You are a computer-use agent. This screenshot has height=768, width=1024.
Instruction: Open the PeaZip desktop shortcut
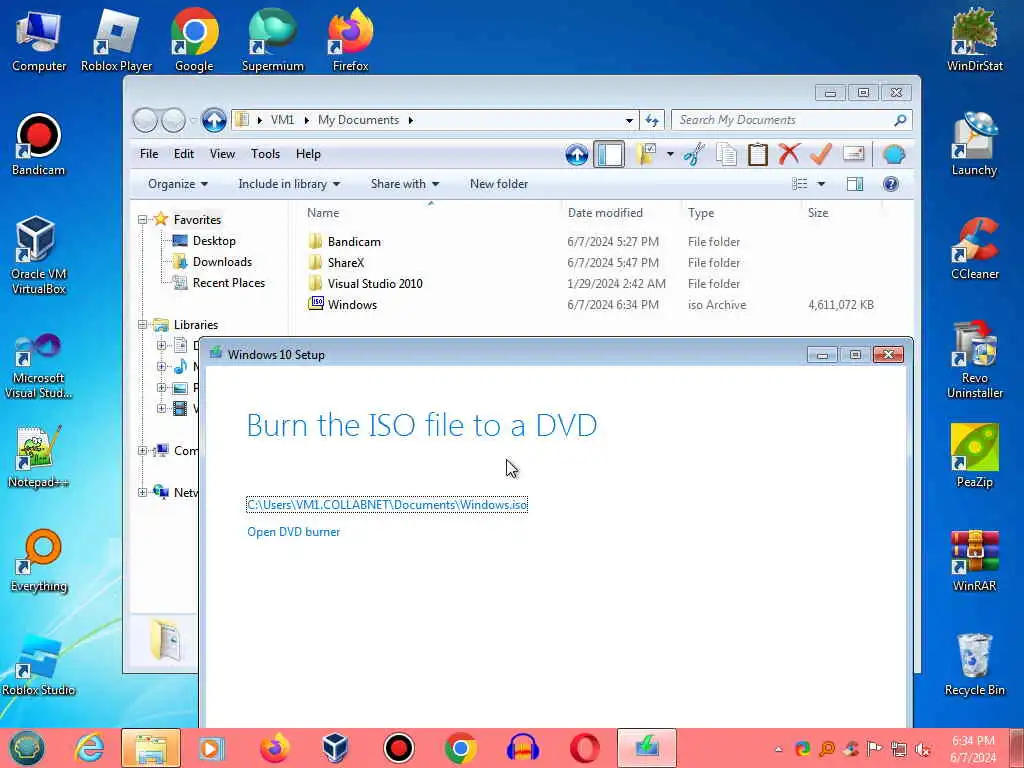(974, 456)
